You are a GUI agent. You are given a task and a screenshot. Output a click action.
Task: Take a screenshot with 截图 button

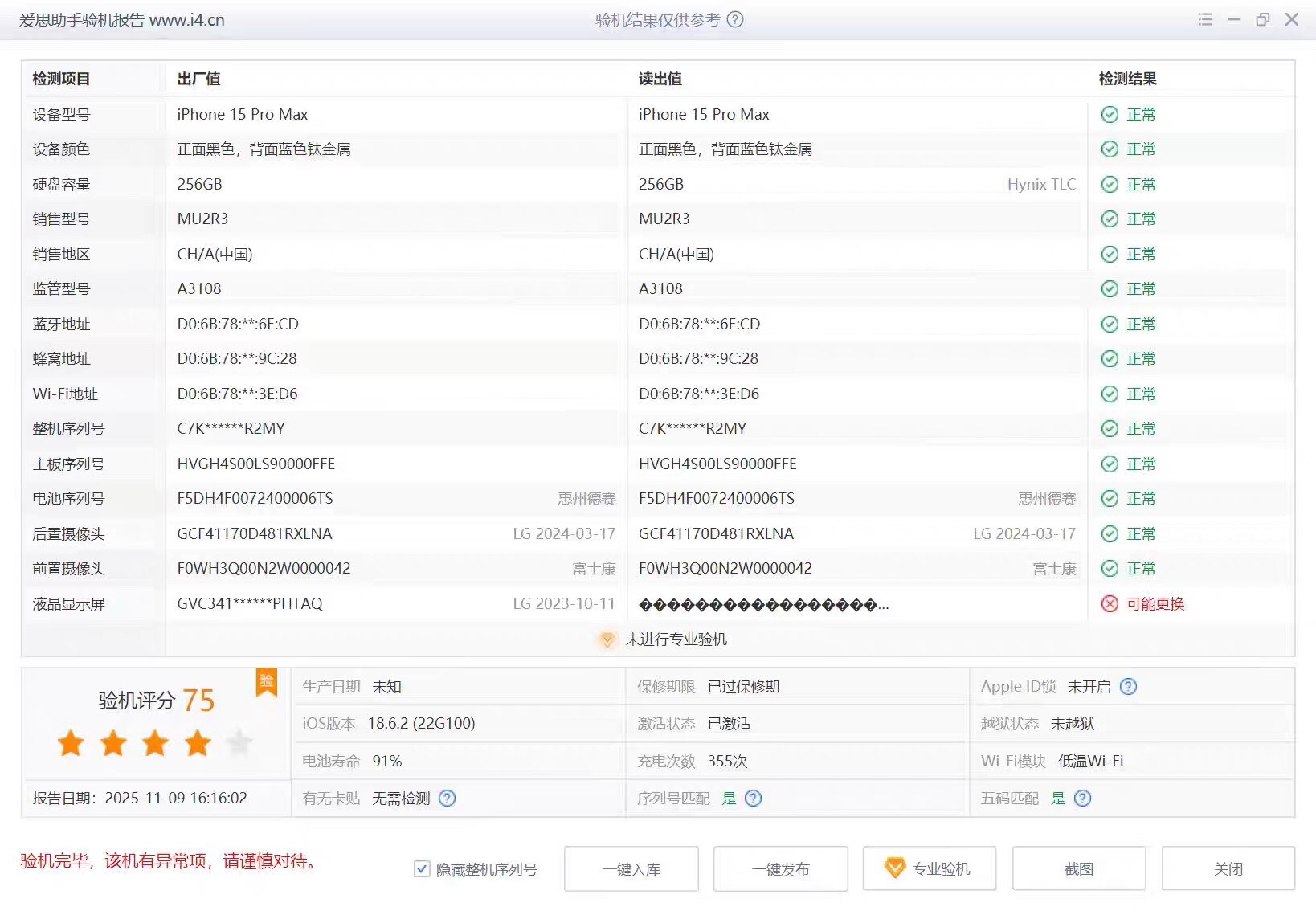pos(1078,868)
